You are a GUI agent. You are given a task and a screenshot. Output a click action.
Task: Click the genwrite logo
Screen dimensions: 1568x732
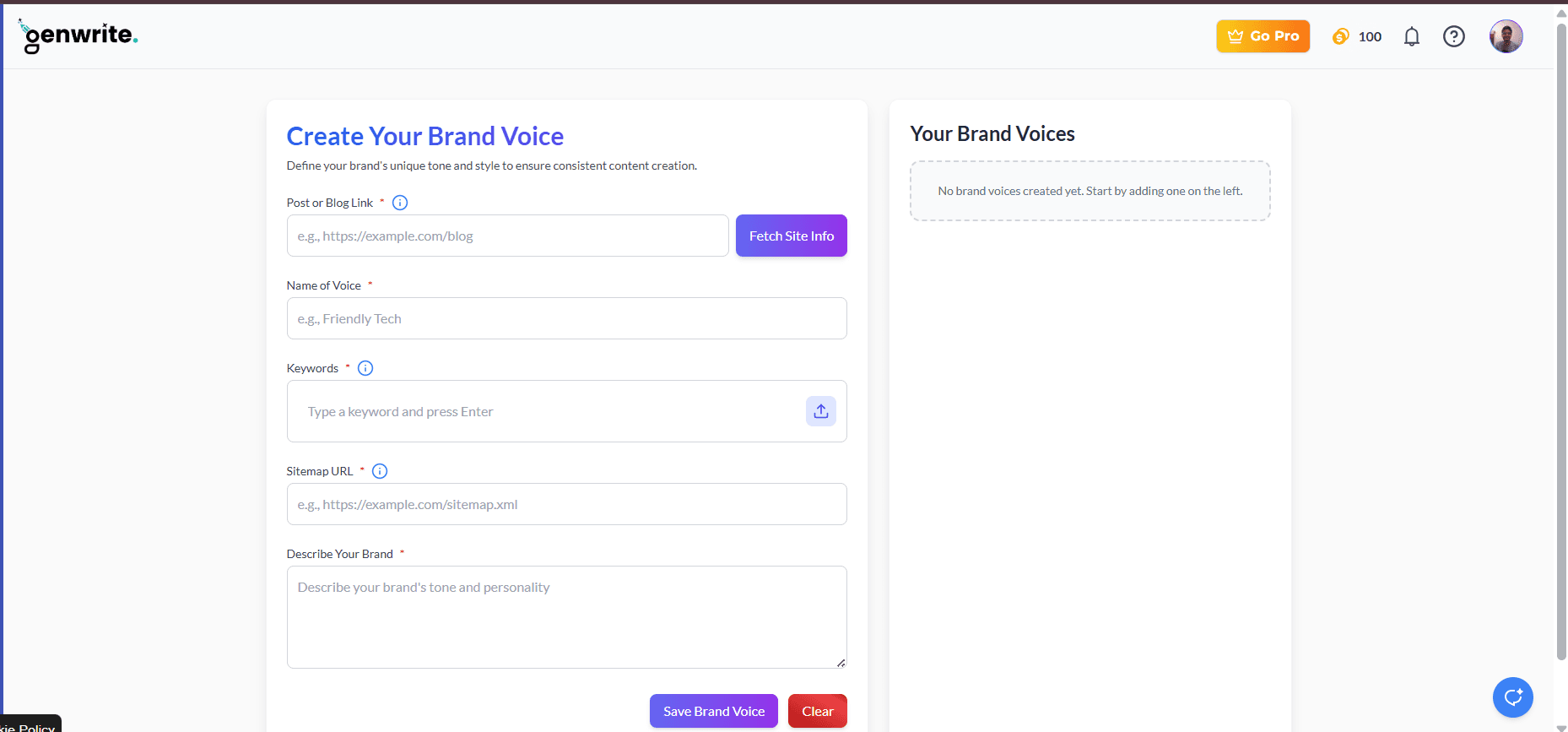click(78, 35)
